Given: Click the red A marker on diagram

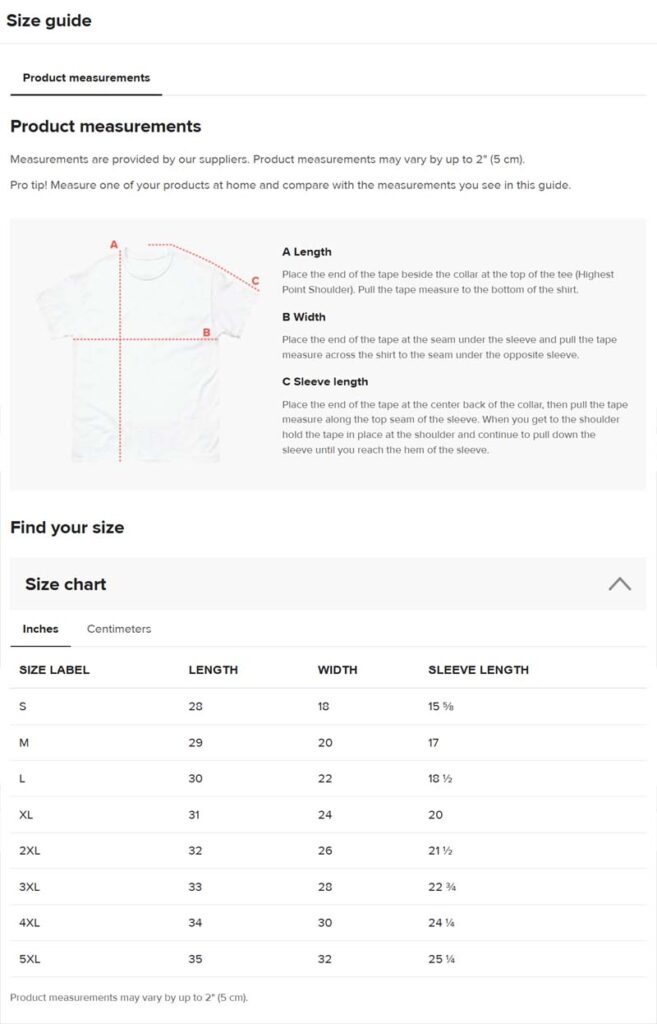Looking at the screenshot, I should click(x=114, y=244).
